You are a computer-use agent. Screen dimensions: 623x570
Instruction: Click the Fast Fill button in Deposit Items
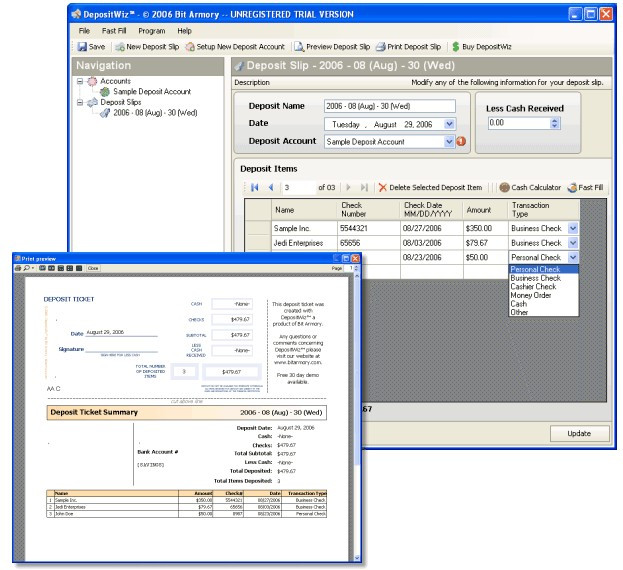[585, 187]
